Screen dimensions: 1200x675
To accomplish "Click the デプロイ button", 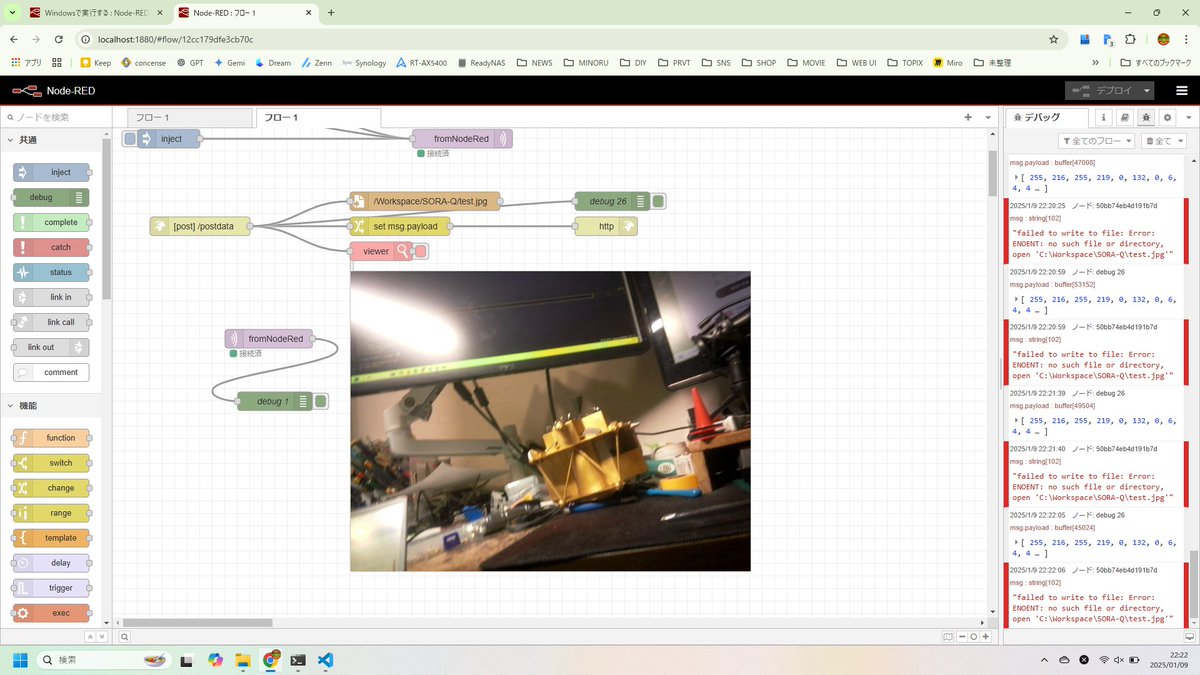I will 1106,90.
